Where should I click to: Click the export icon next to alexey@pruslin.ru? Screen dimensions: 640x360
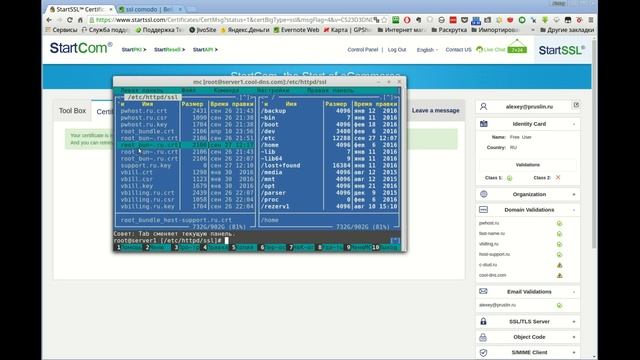coord(576,105)
